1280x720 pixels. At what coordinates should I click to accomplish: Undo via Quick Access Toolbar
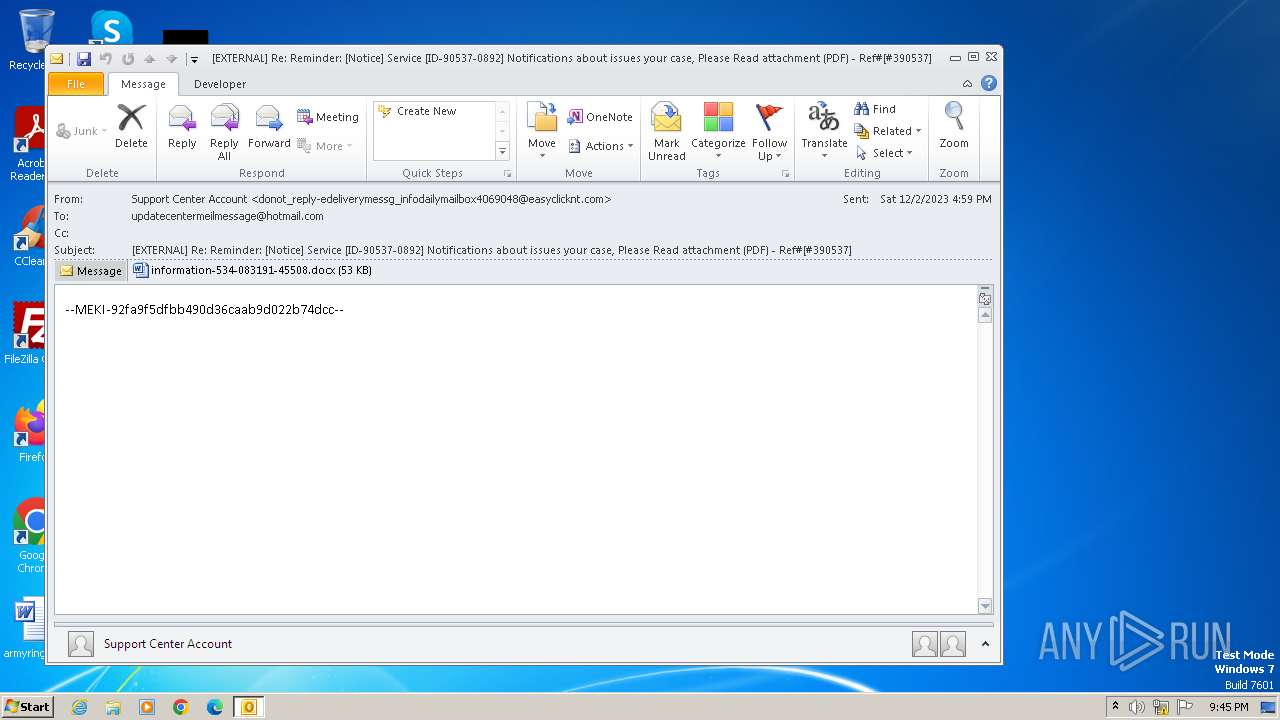coord(106,59)
